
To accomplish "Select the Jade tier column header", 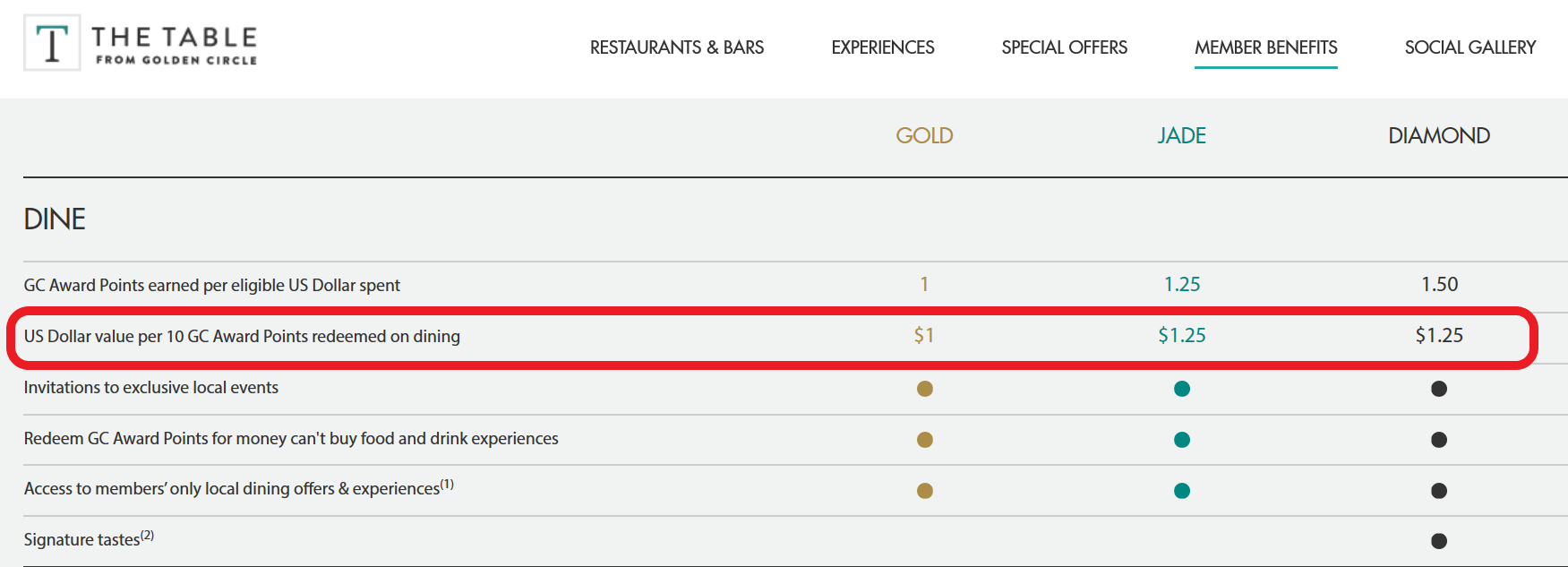I will tap(1182, 135).
